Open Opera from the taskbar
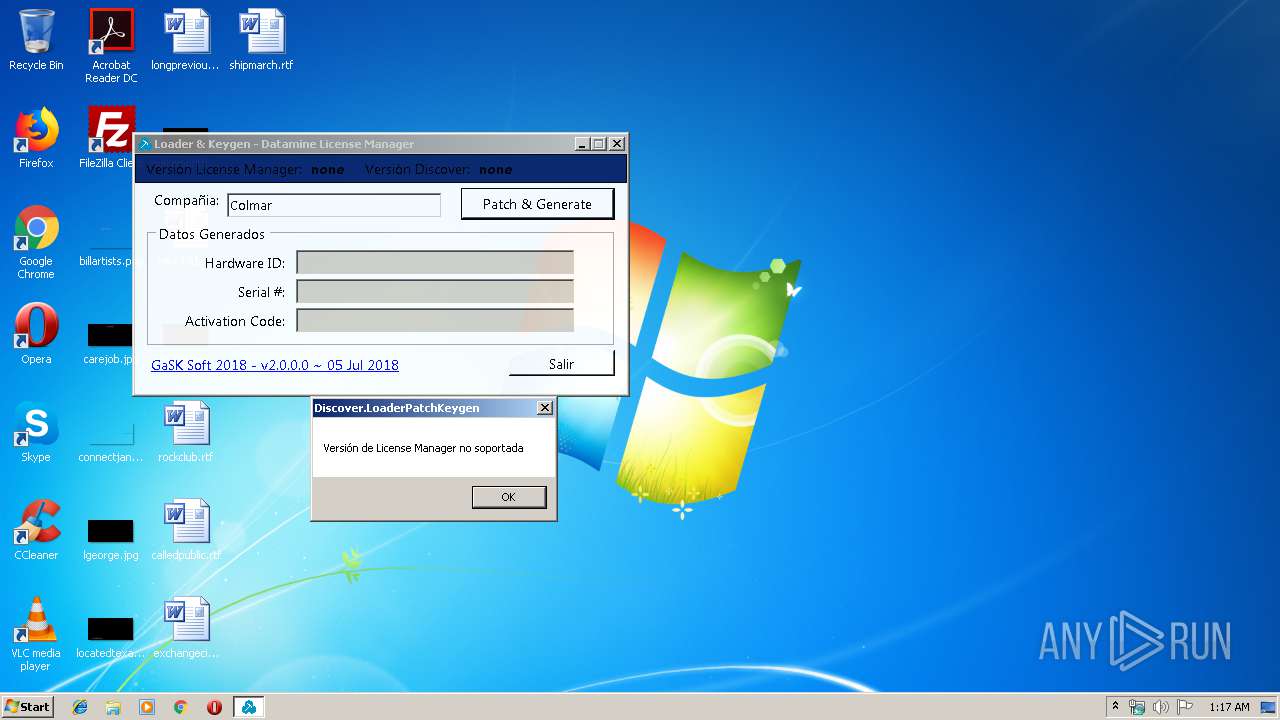 pyautogui.click(x=214, y=707)
